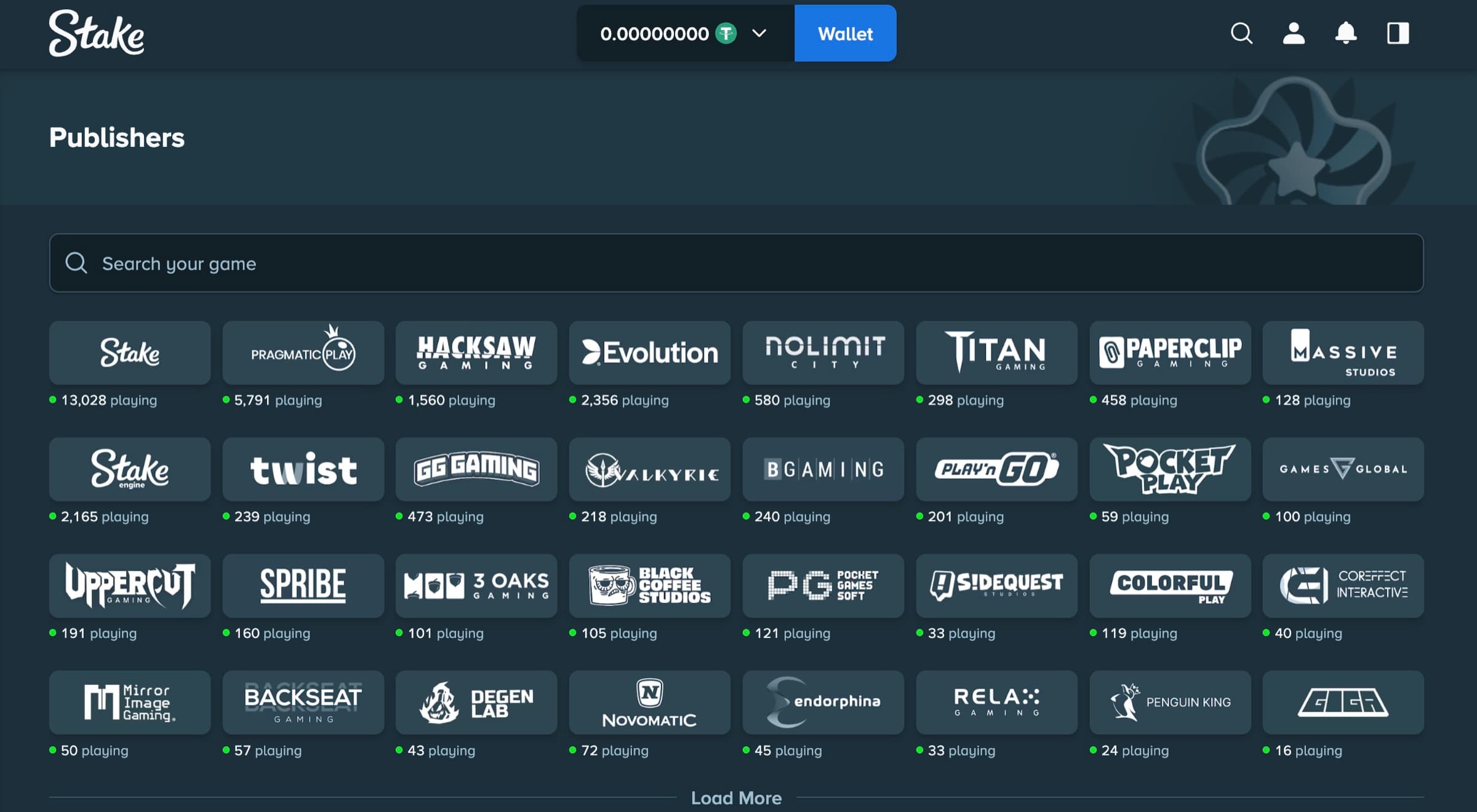Open the Twist publisher tile
1477x812 pixels.
pos(303,469)
